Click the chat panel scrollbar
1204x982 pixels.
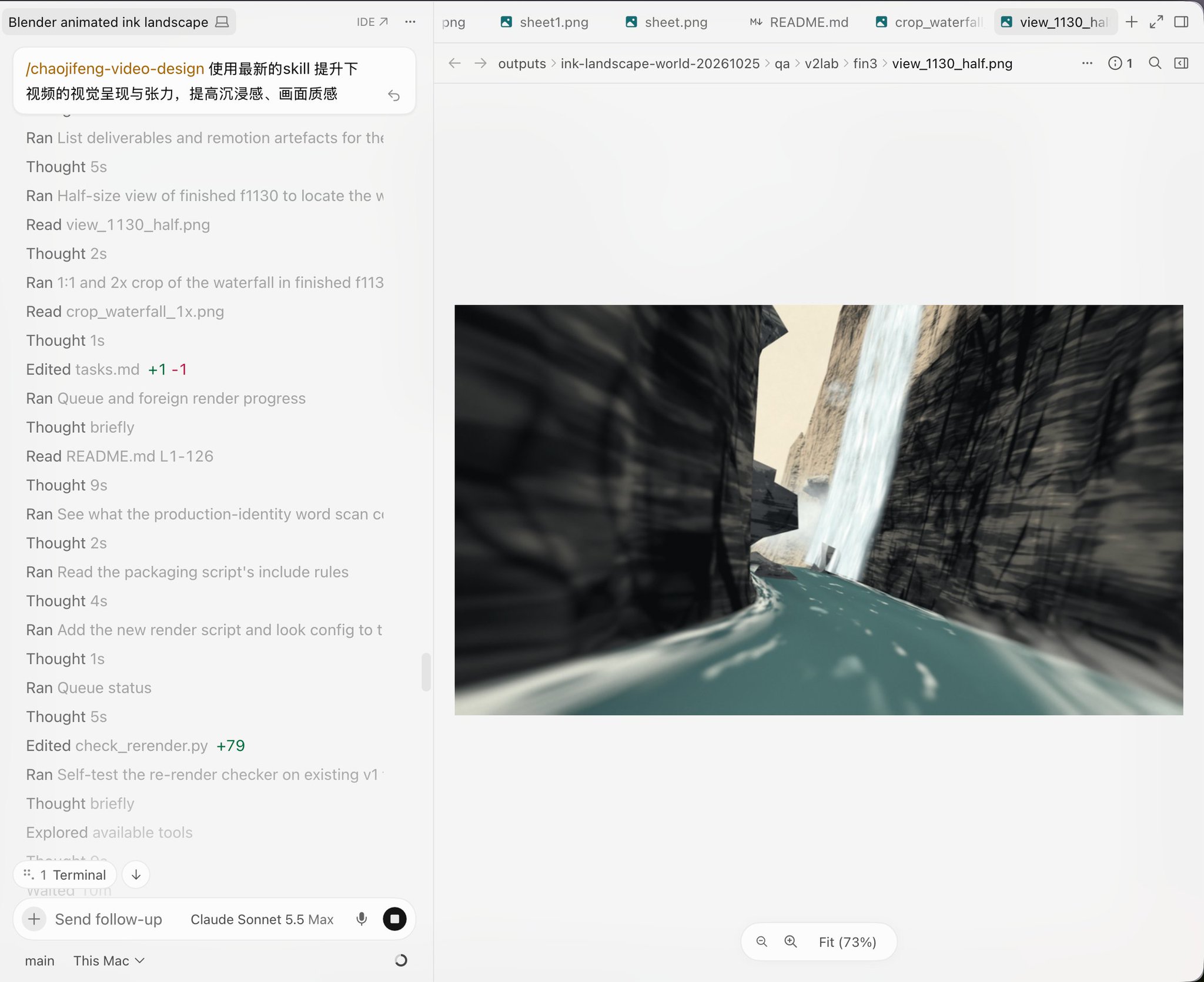(426, 672)
